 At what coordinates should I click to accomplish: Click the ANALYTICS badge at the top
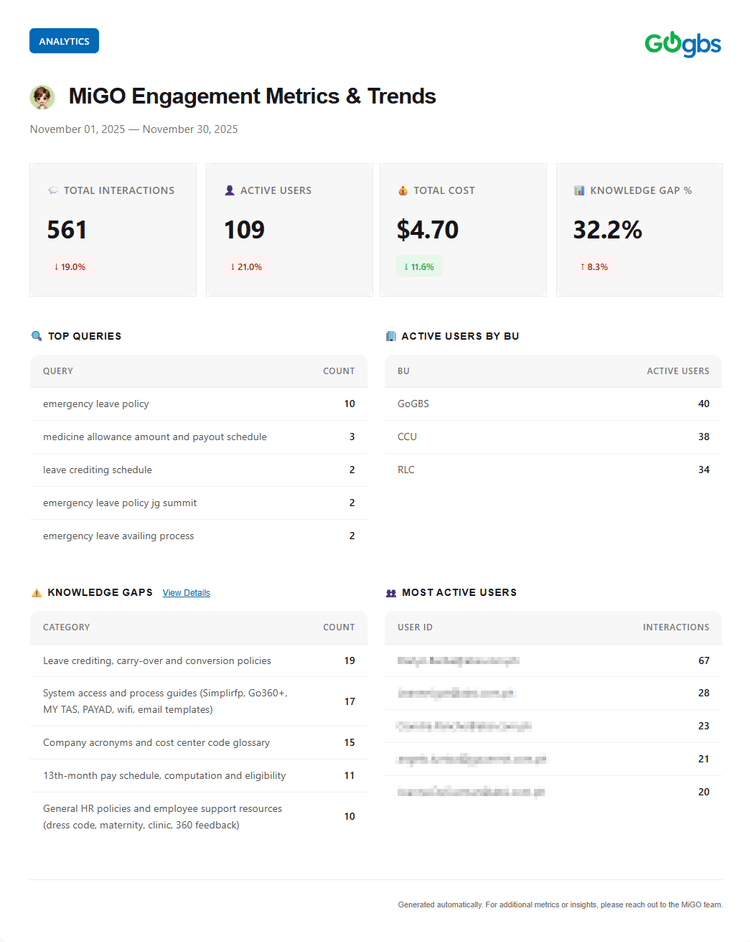[x=63, y=41]
